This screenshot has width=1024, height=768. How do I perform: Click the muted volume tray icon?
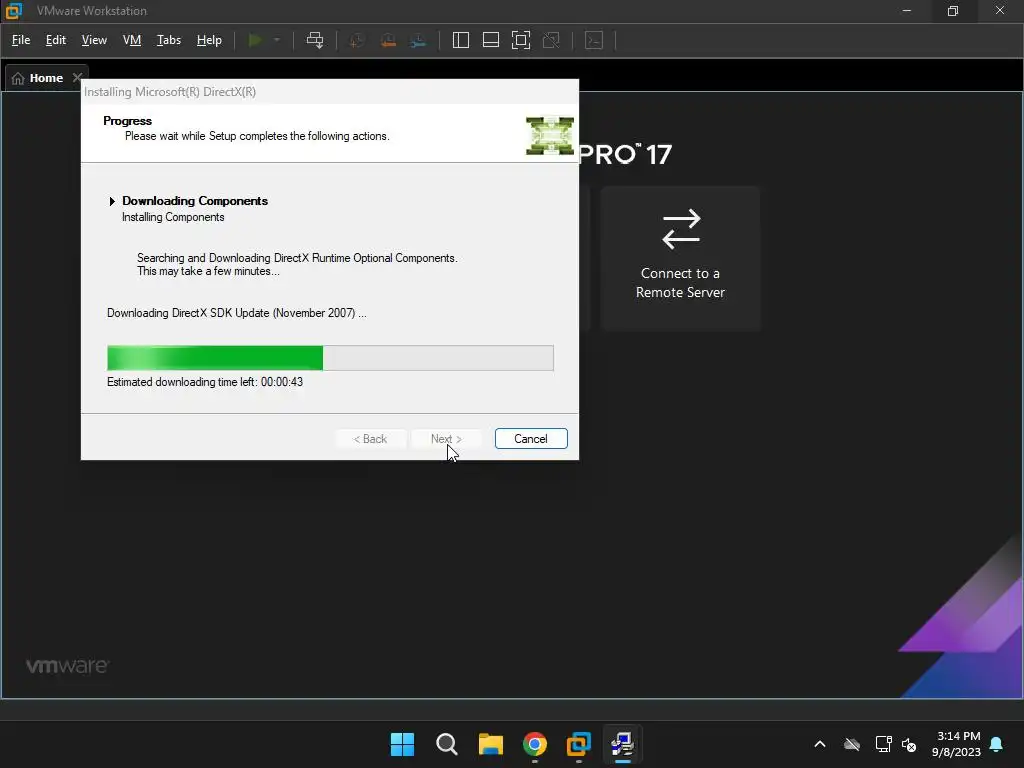908,744
